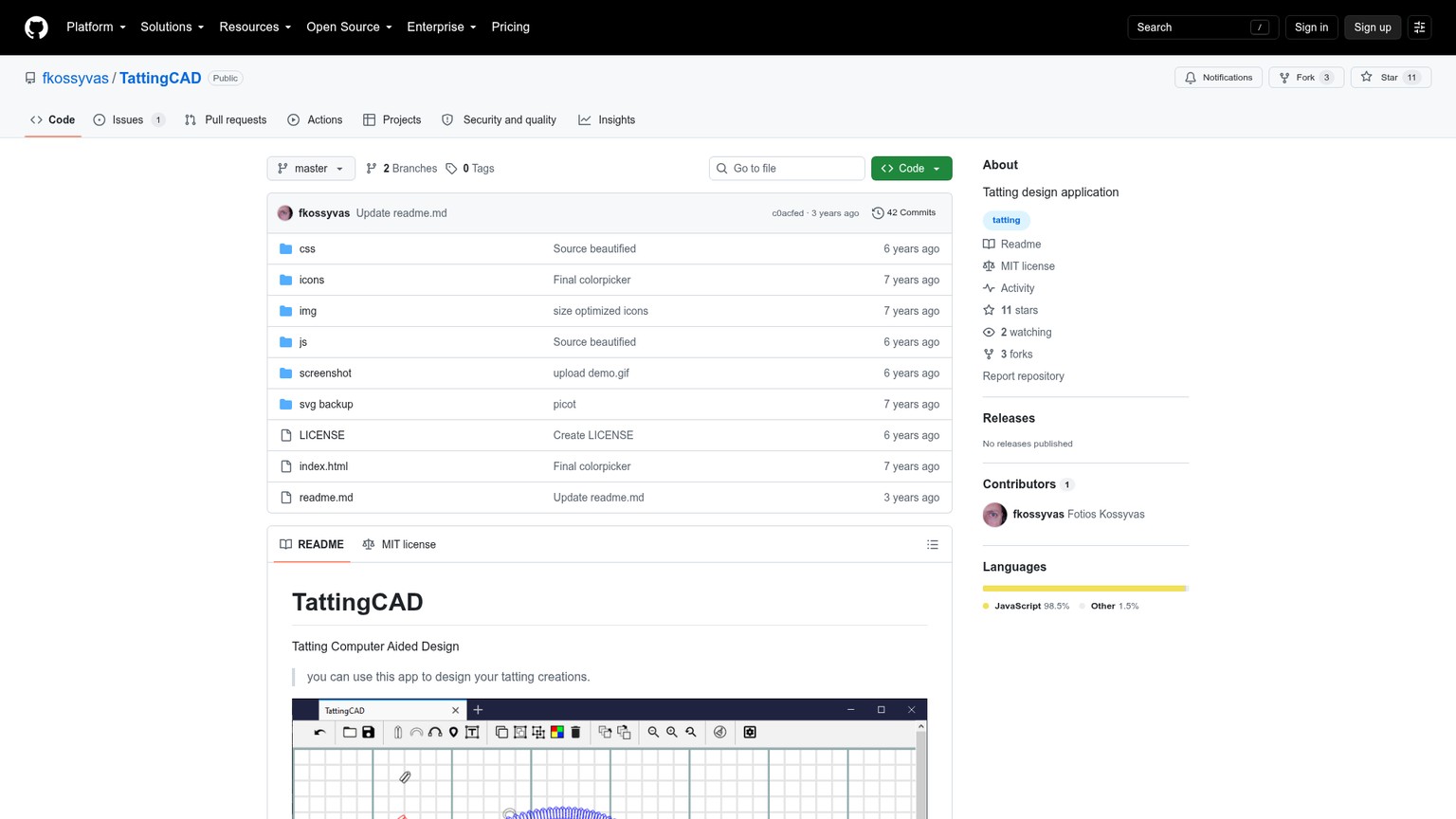The height and width of the screenshot is (819, 1456).
Task: View the 0 Tags link
Action: click(470, 169)
